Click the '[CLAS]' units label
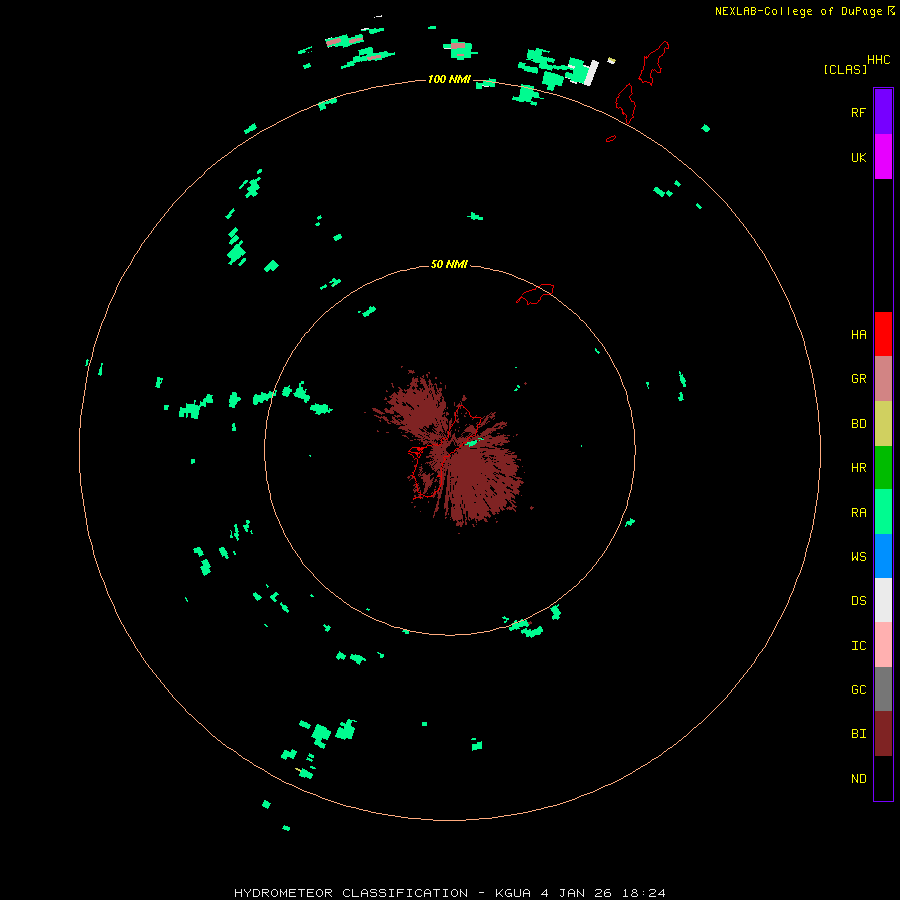Viewport: 900px width, 900px height. pyautogui.click(x=845, y=70)
